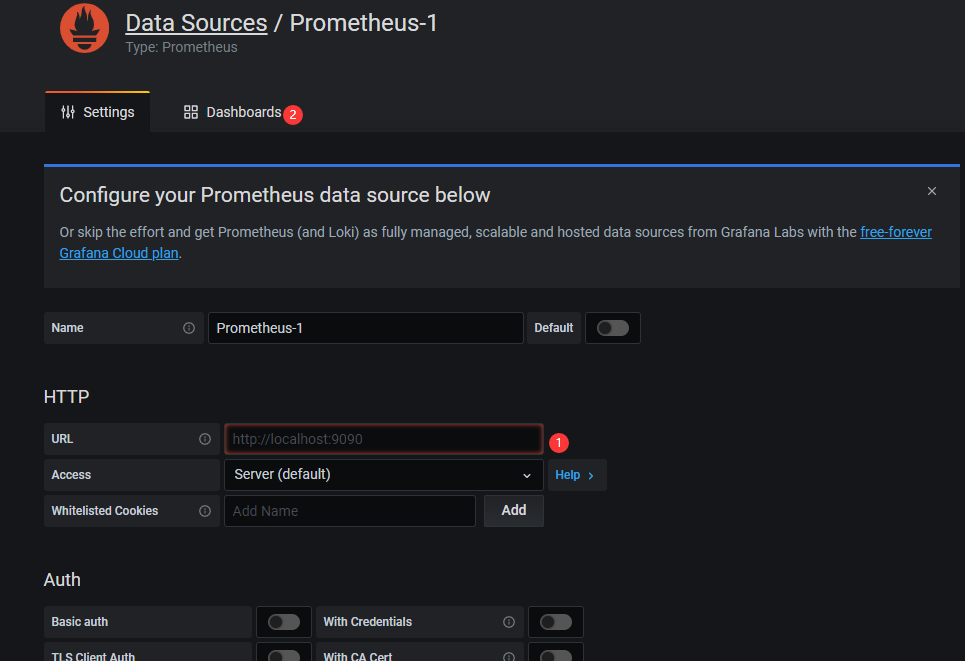
Task: Click the 'Access' field label
Action: [71, 475]
